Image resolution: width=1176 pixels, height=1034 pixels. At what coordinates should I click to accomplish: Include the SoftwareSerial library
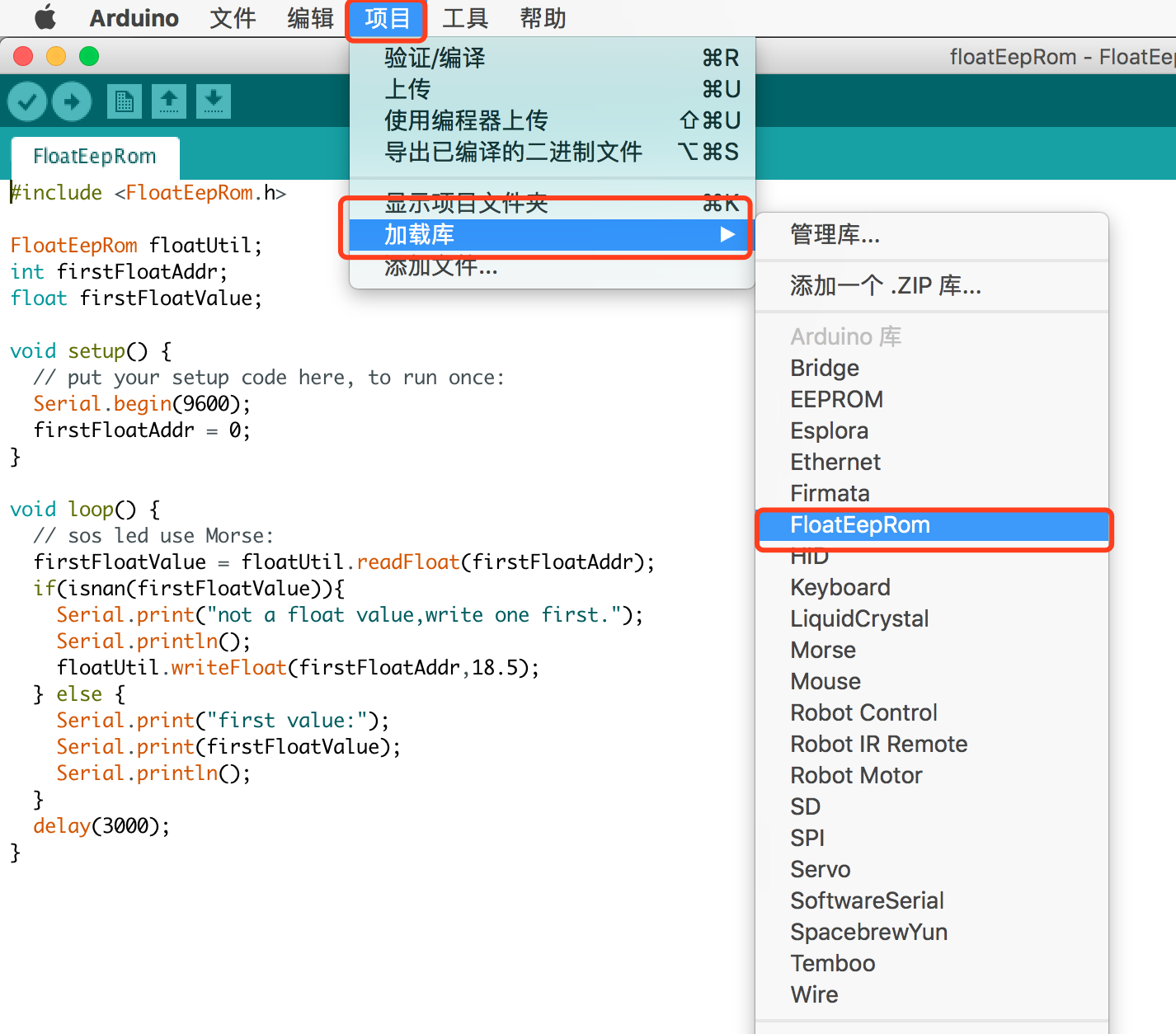coord(932,900)
